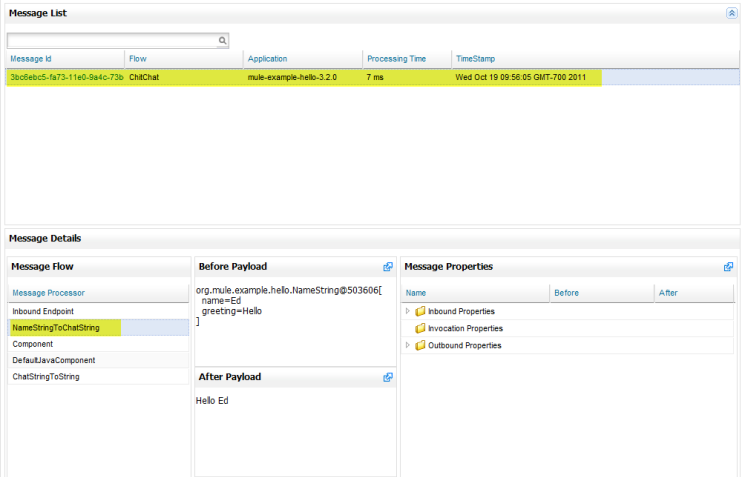Pop out the After Payload panel
This screenshot has width=745, height=477.
coord(387,377)
